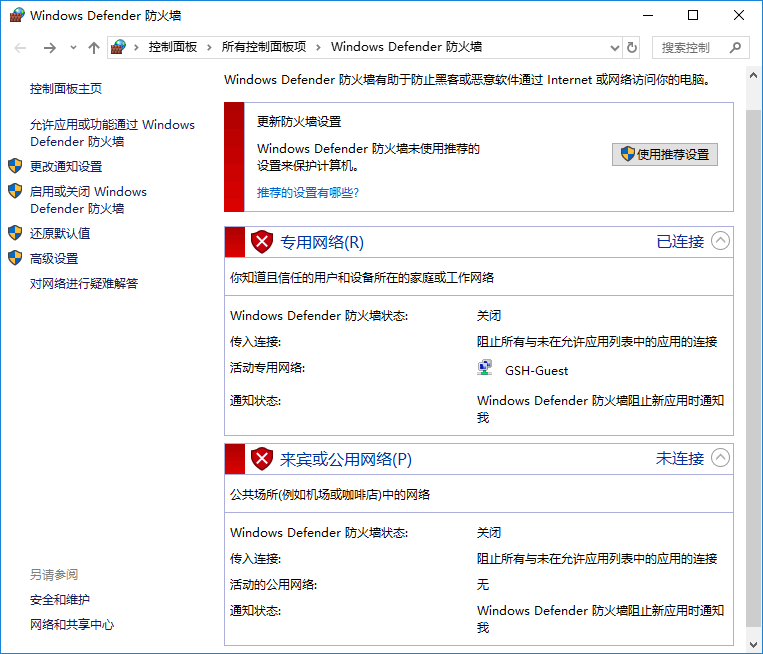Screen dimensions: 763x654
Task: Open the 推荐的设置有哪些? help link
Action: 308,193
